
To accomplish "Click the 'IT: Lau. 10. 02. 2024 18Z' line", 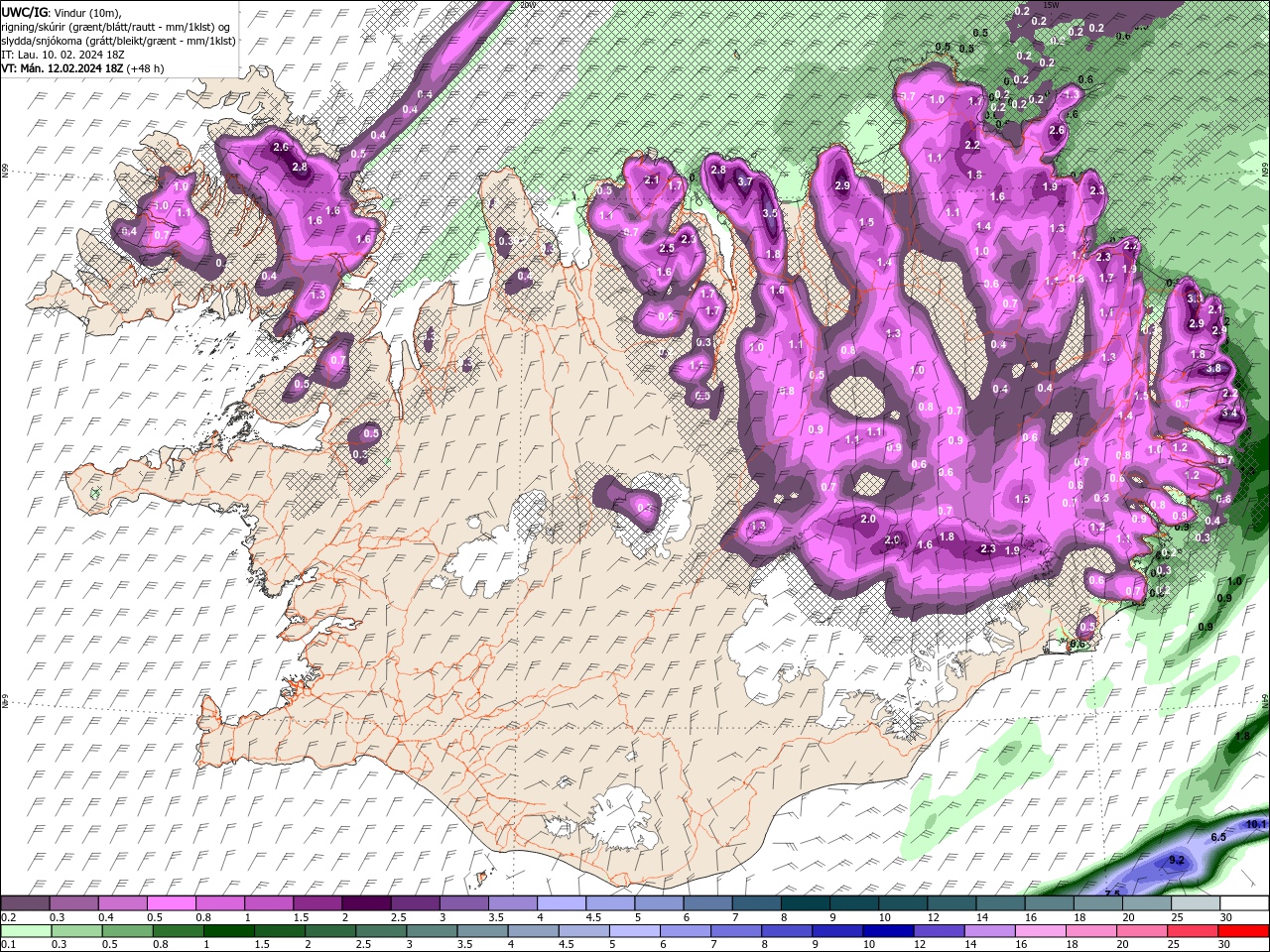I will [x=63, y=56].
